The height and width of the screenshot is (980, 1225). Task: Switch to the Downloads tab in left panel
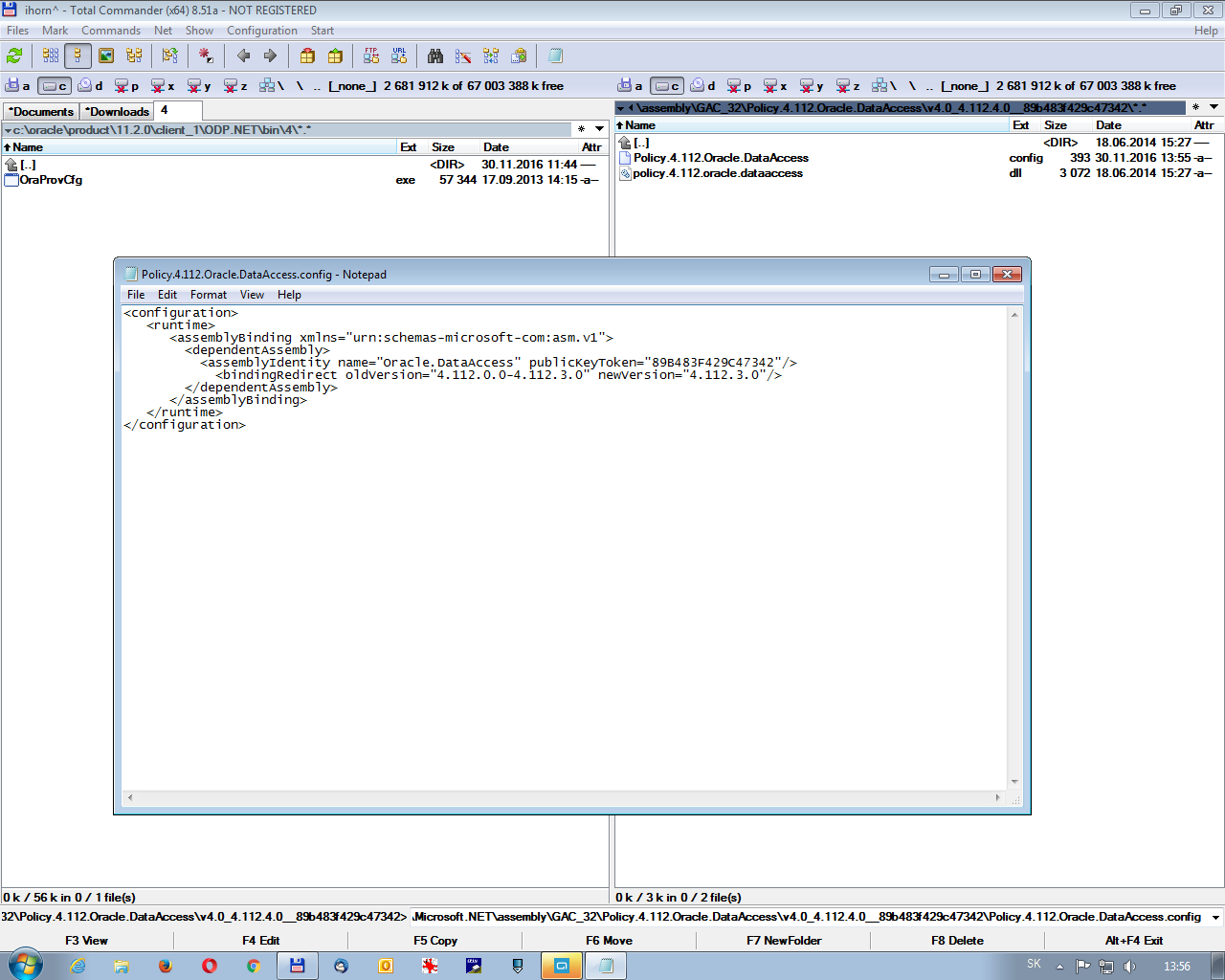tap(117, 112)
